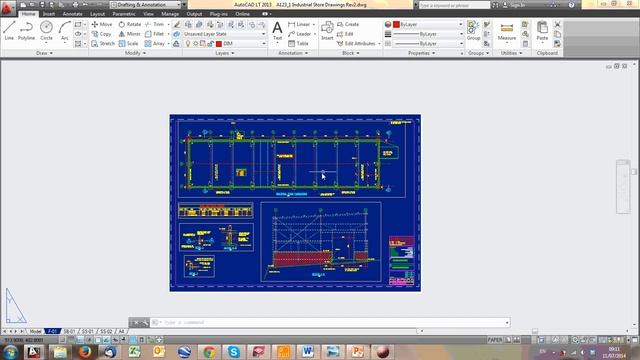The height and width of the screenshot is (360, 640).
Task: Click the Scale tool
Action: 129,43
